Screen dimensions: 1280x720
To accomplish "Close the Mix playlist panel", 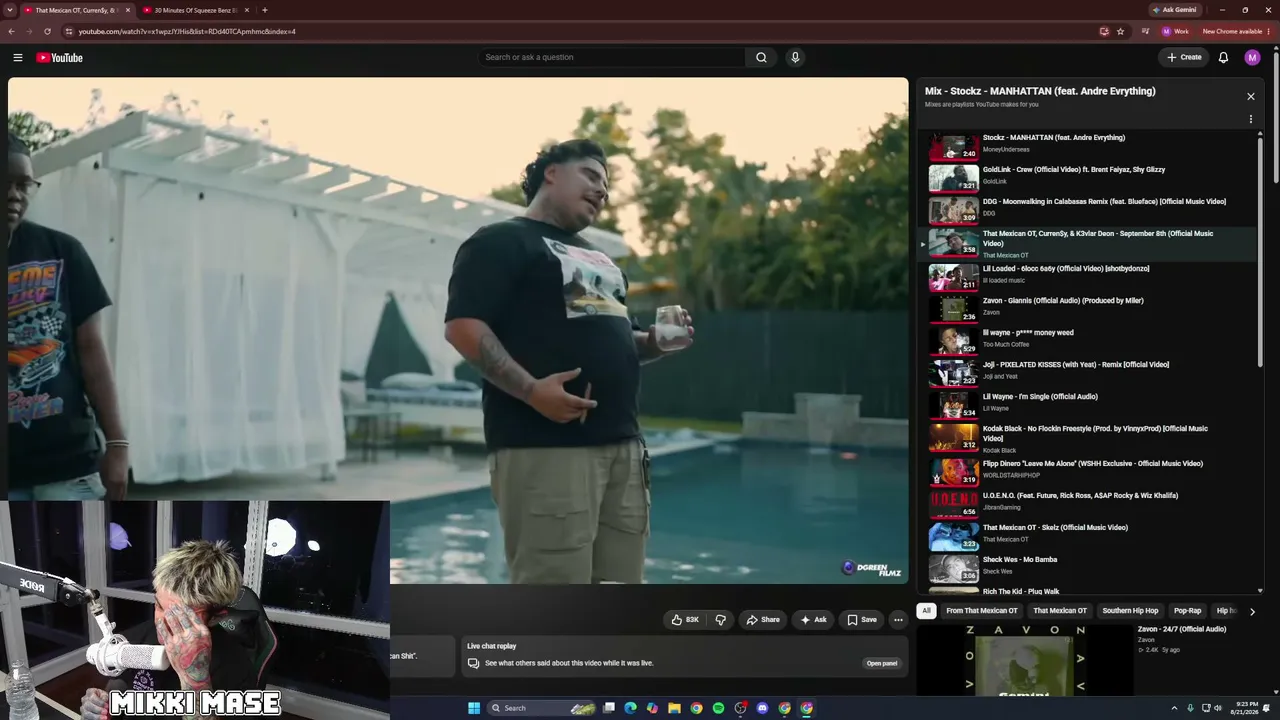I will (x=1250, y=96).
